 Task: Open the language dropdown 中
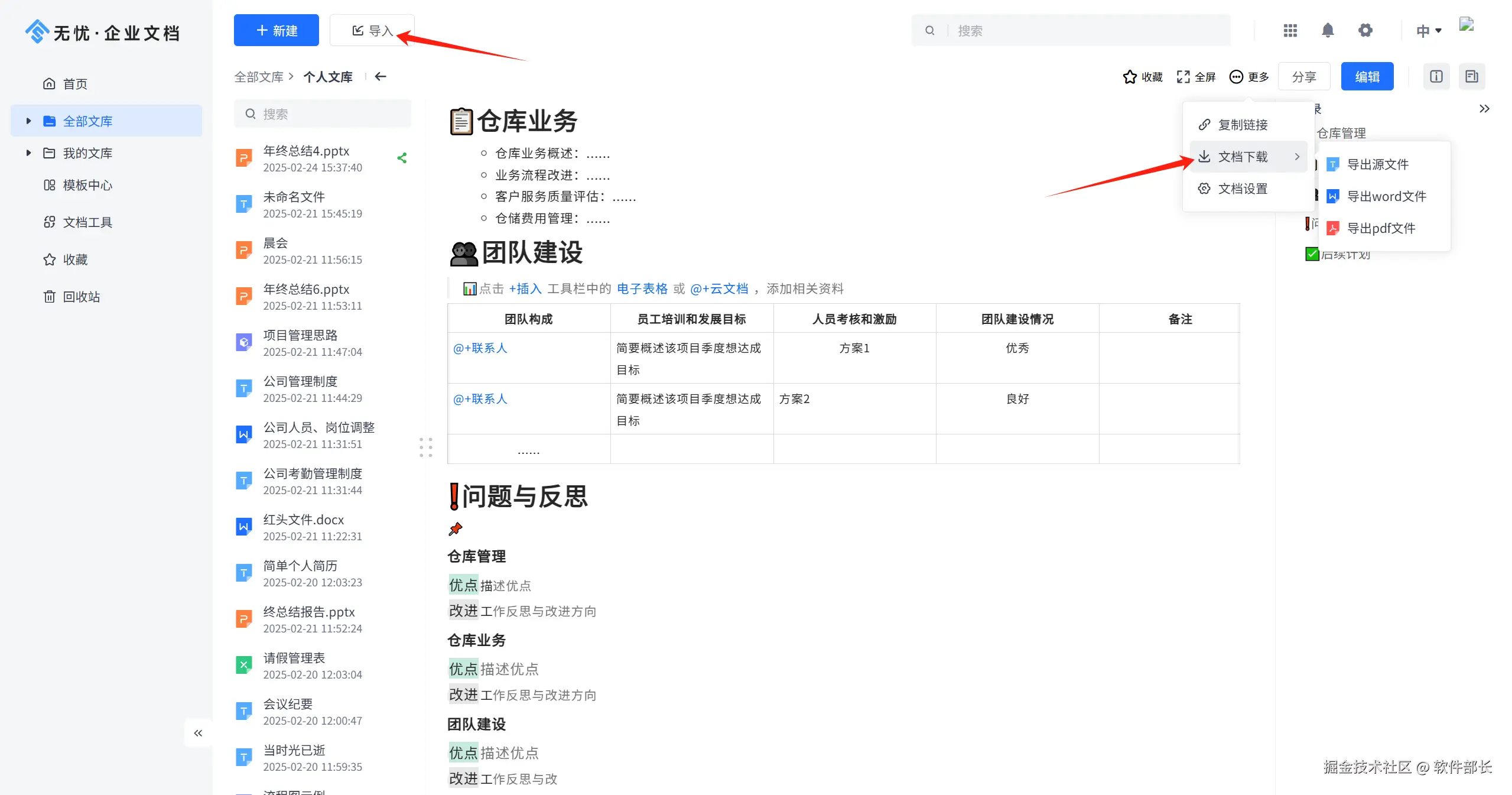(1428, 31)
